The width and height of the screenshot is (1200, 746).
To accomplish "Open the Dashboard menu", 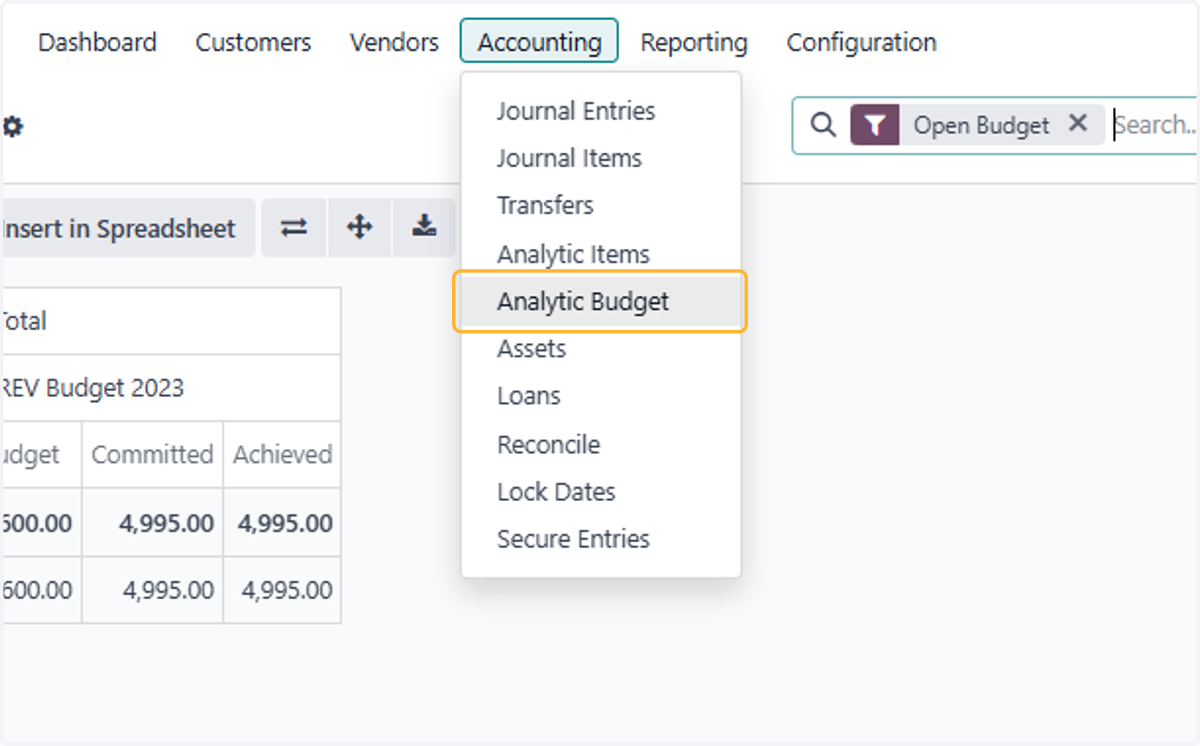I will pos(97,42).
